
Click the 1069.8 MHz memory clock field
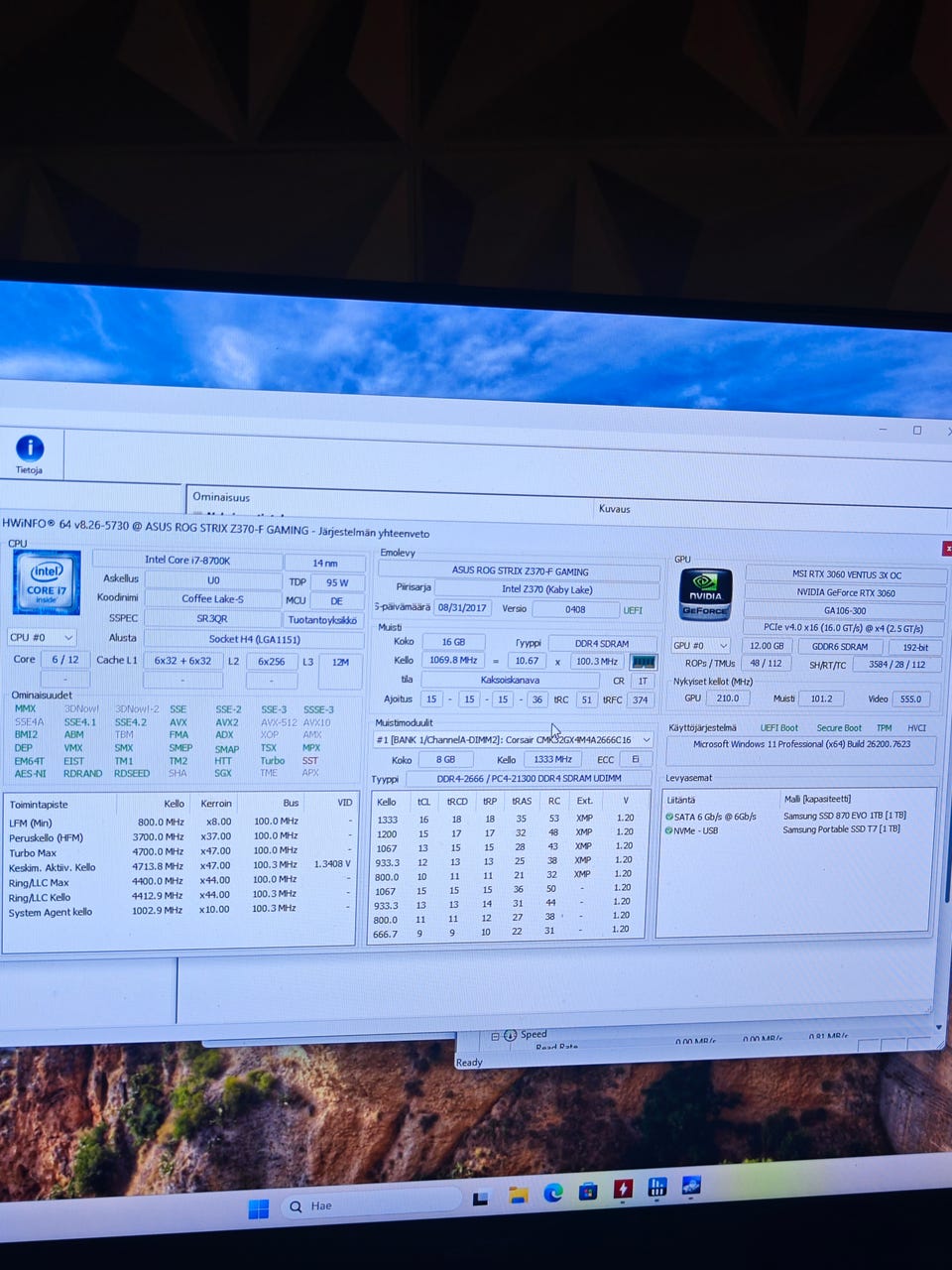(x=453, y=660)
